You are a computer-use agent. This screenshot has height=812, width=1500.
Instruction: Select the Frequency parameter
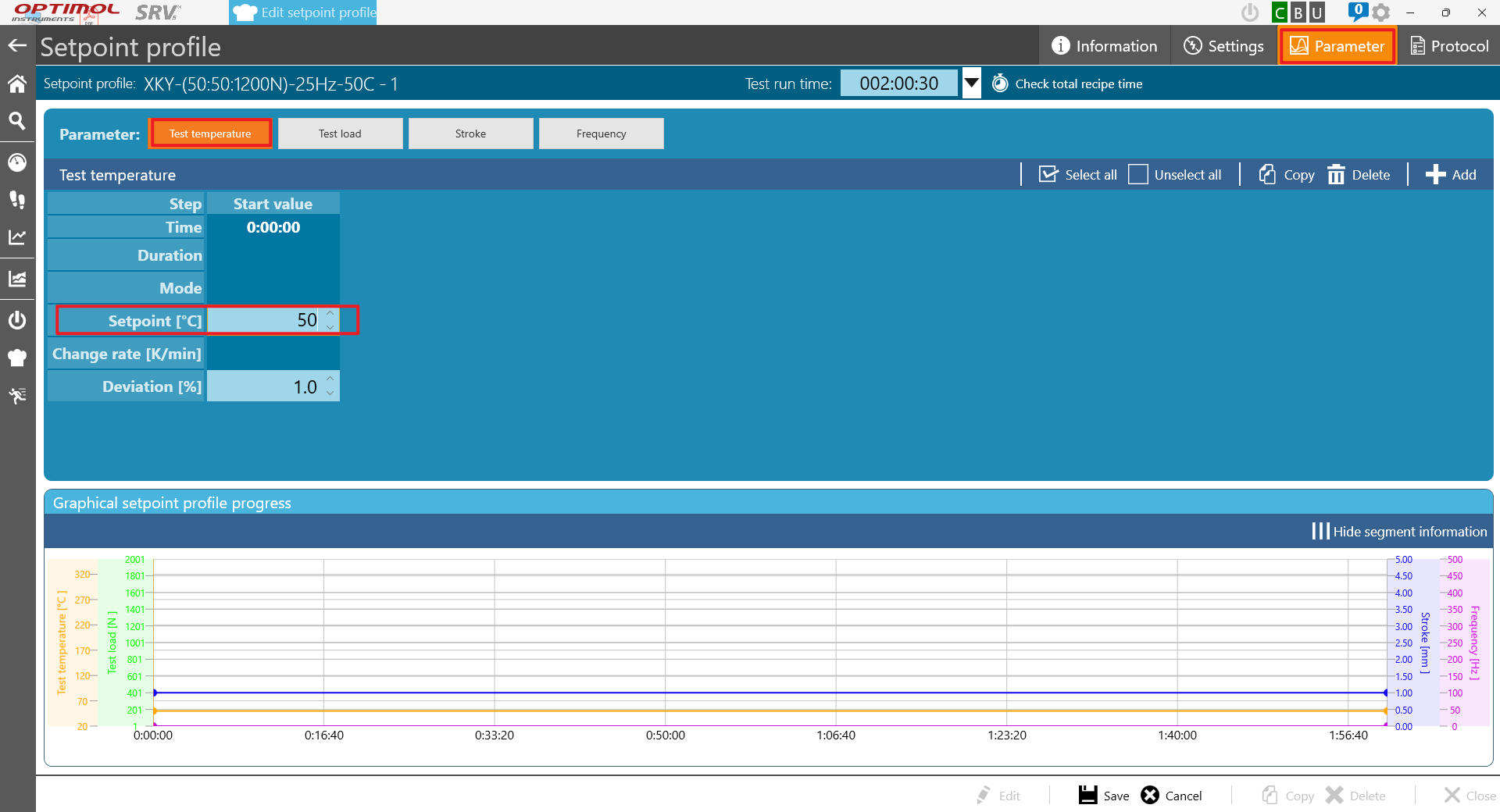coord(602,134)
